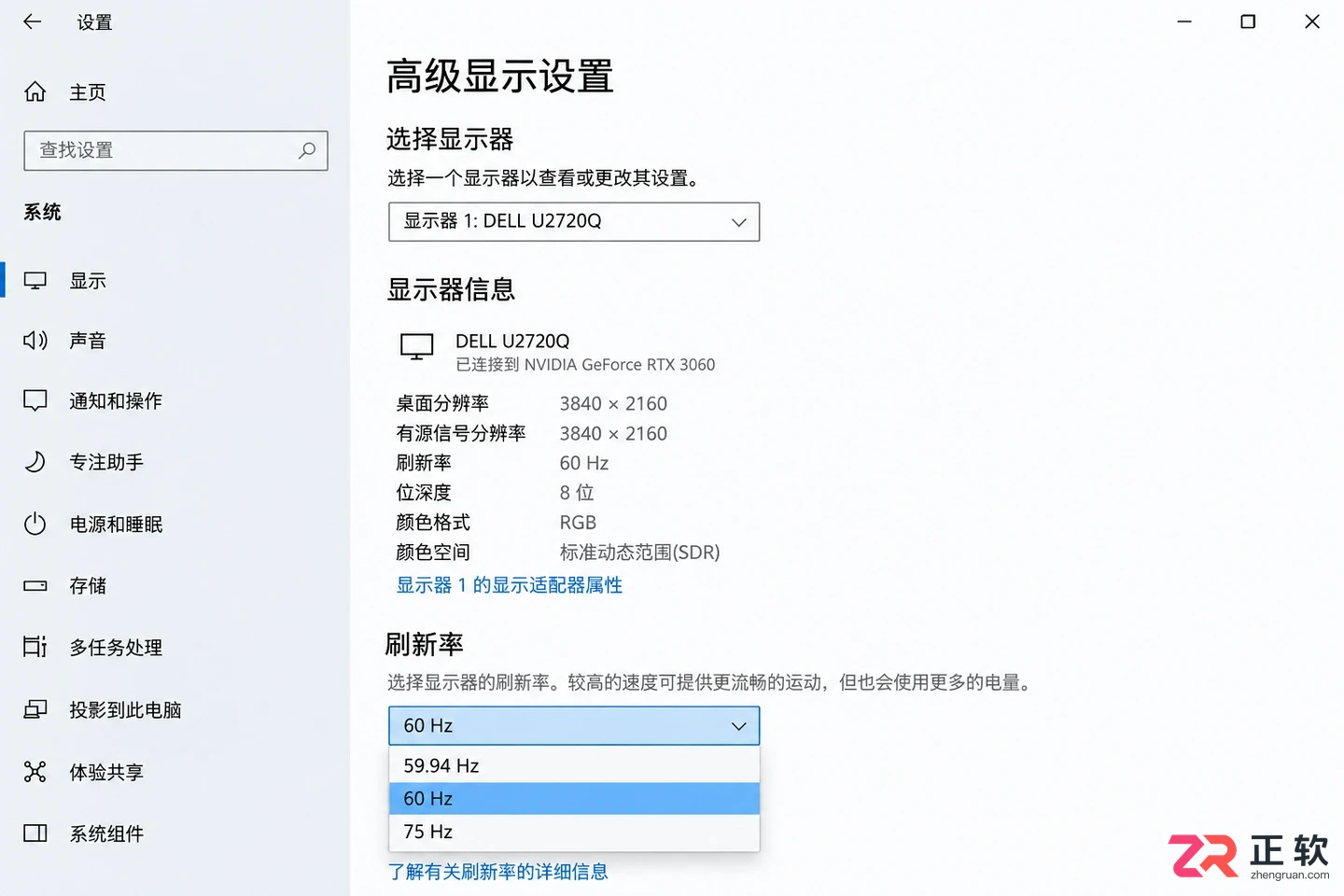This screenshot has height=896, width=1344.
Task: Open the 显示器 1: DELL U2720Q dropdown
Action: point(574,222)
